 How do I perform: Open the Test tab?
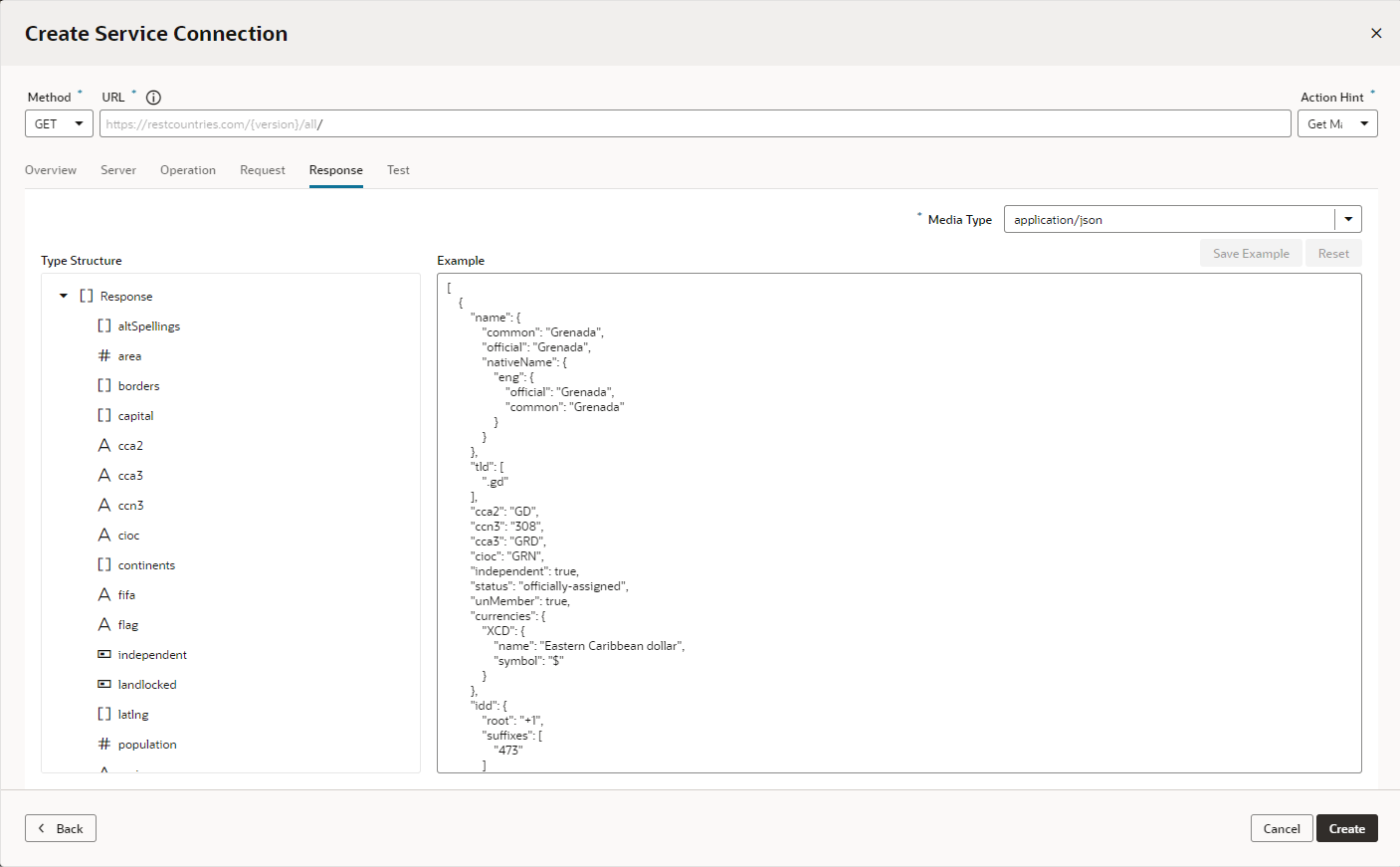398,170
